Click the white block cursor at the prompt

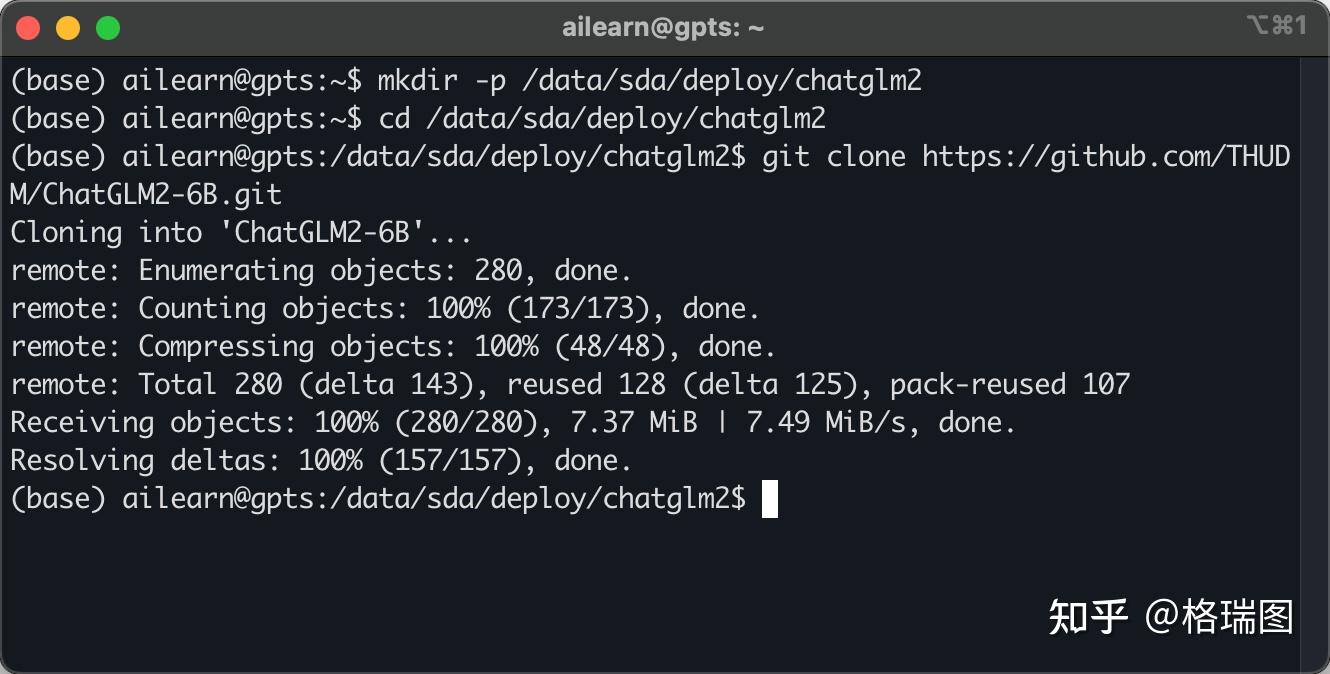(x=770, y=499)
